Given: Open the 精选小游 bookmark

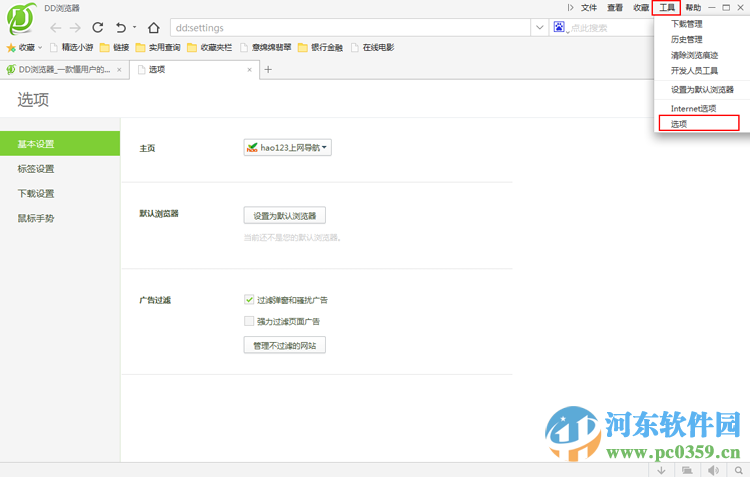Looking at the screenshot, I should [72, 47].
